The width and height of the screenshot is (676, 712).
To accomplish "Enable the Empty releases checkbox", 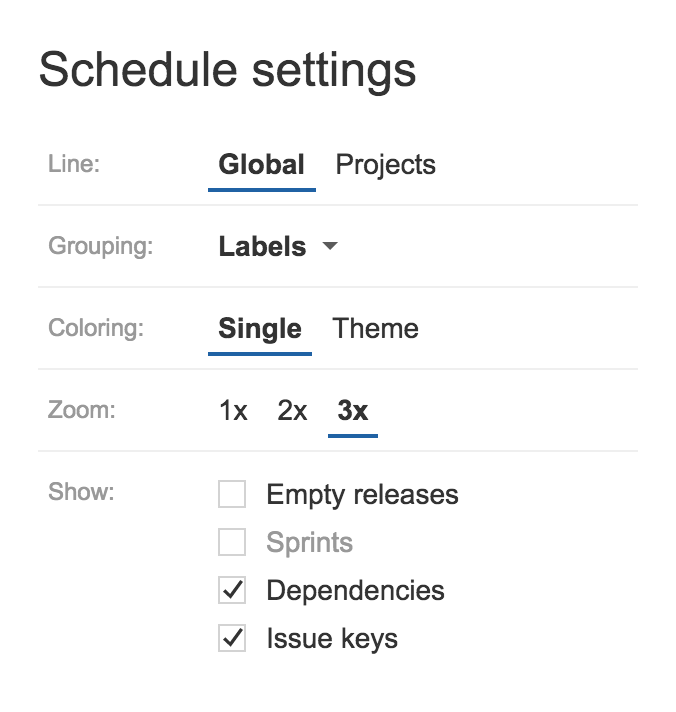I will [x=232, y=494].
